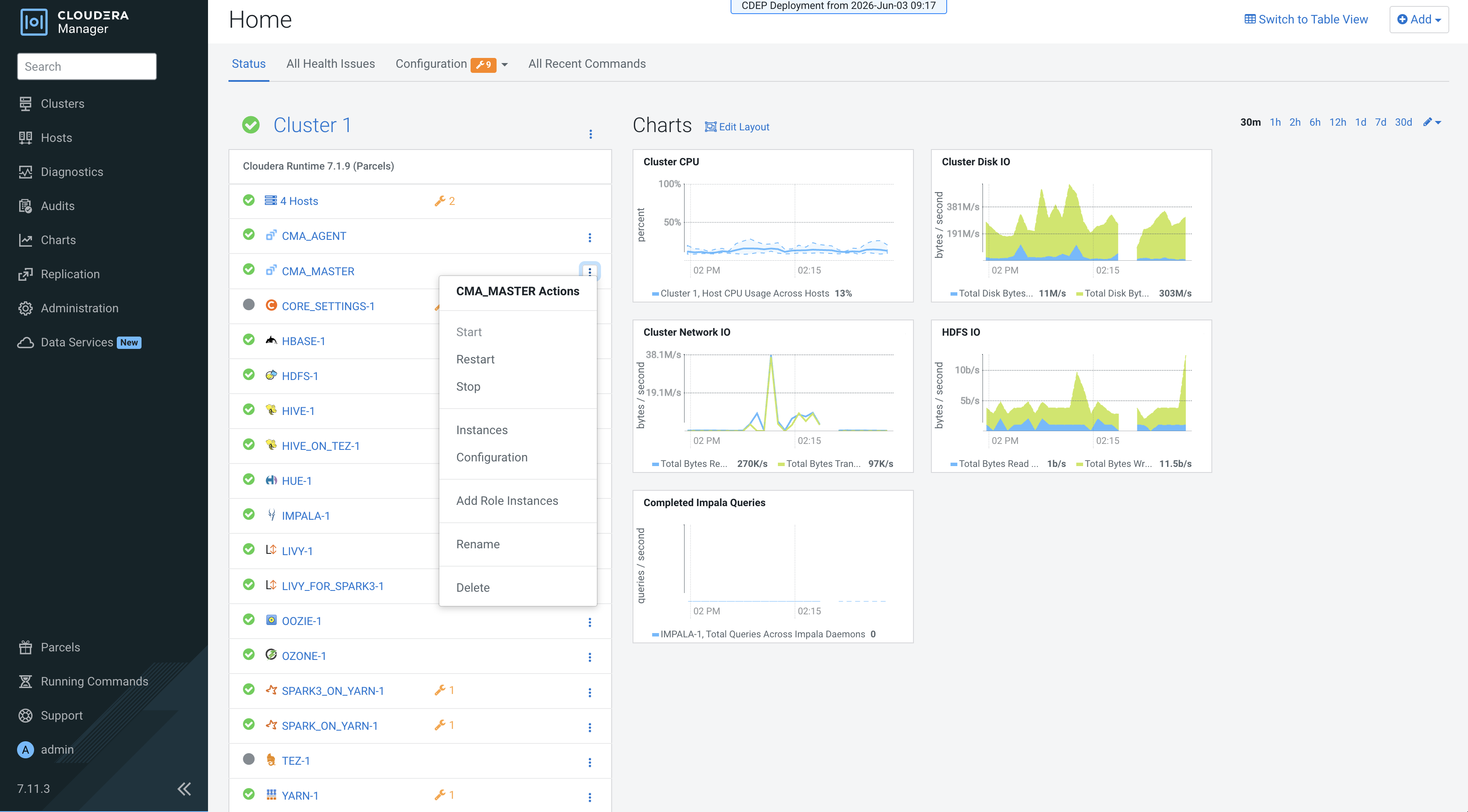The height and width of the screenshot is (812, 1468).
Task: Open the CMA_AGENT actions kebab menu
Action: pyautogui.click(x=590, y=237)
